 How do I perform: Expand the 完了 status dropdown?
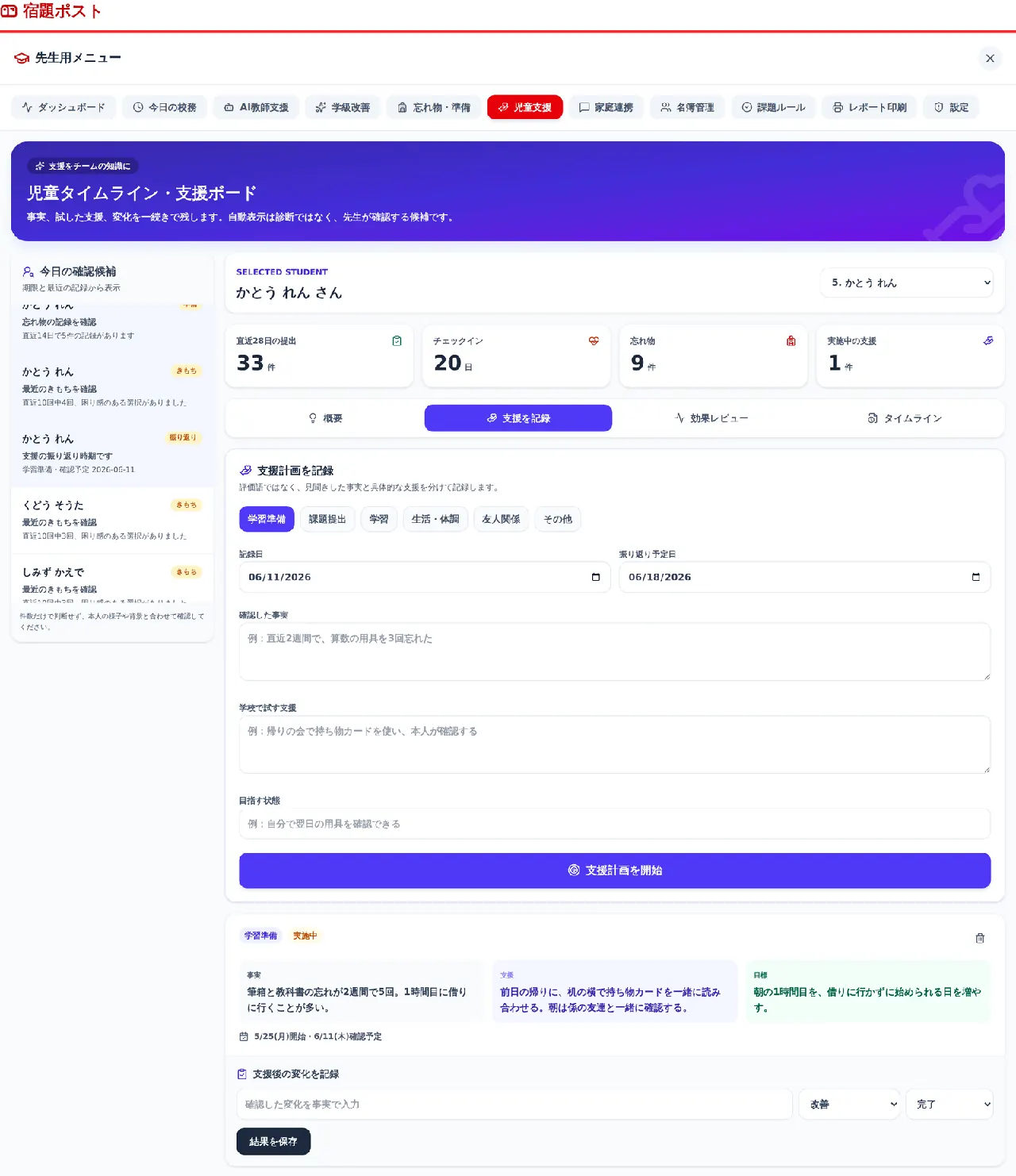click(950, 1104)
